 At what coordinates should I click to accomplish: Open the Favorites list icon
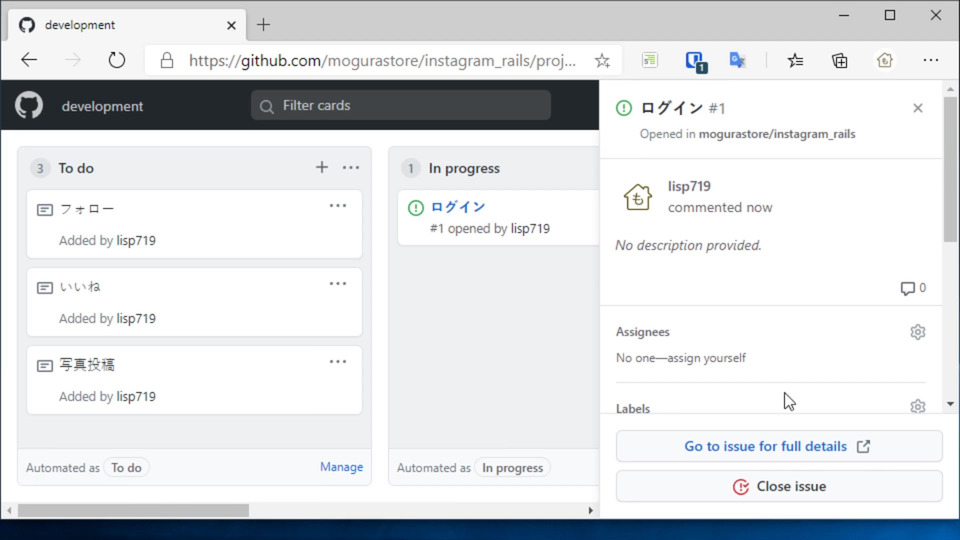[795, 60]
